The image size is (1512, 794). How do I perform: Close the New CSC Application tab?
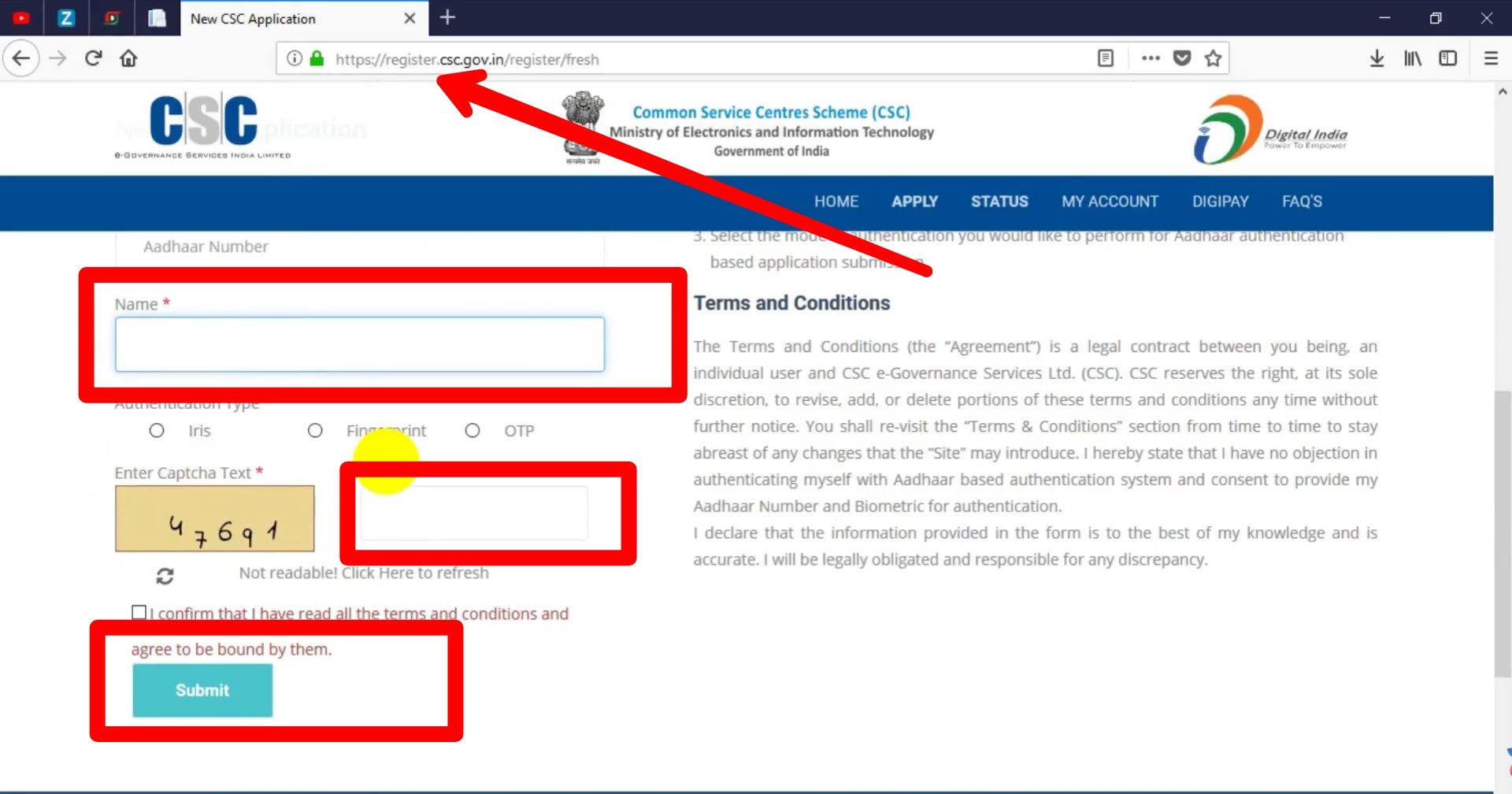click(x=409, y=18)
